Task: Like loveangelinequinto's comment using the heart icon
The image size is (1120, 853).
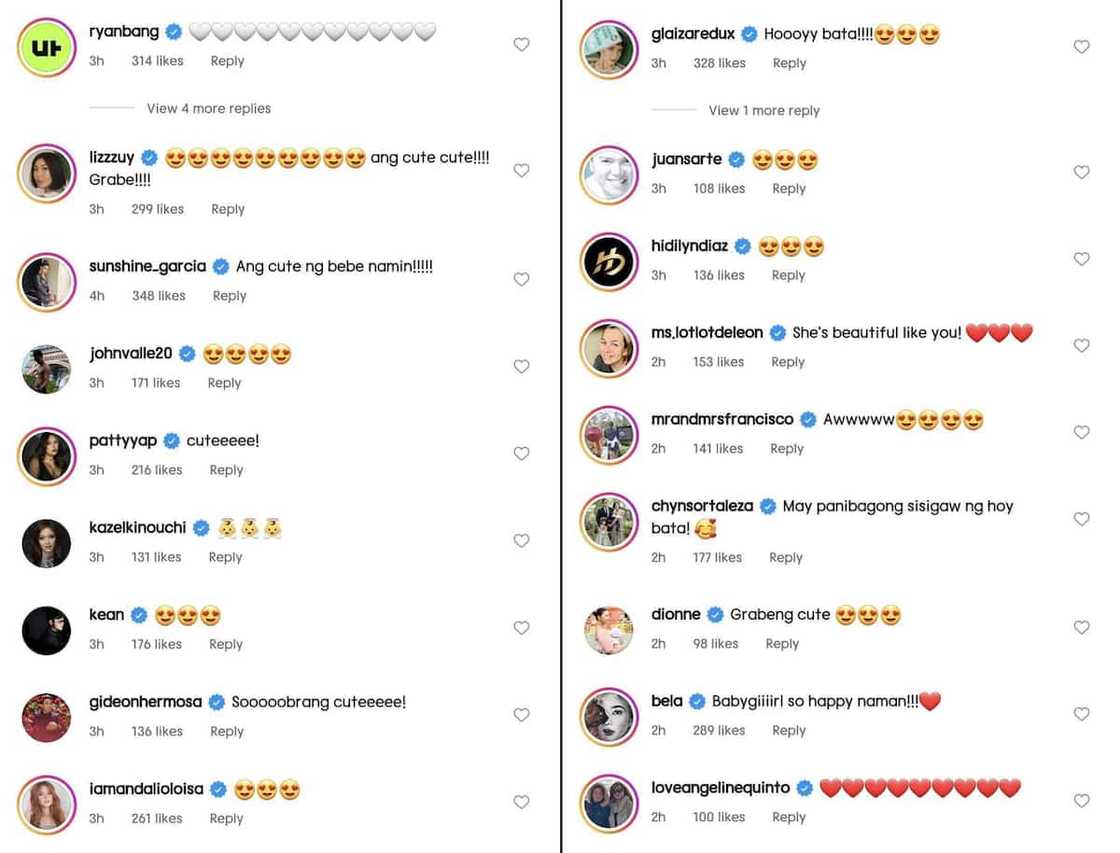Action: pyautogui.click(x=1081, y=801)
